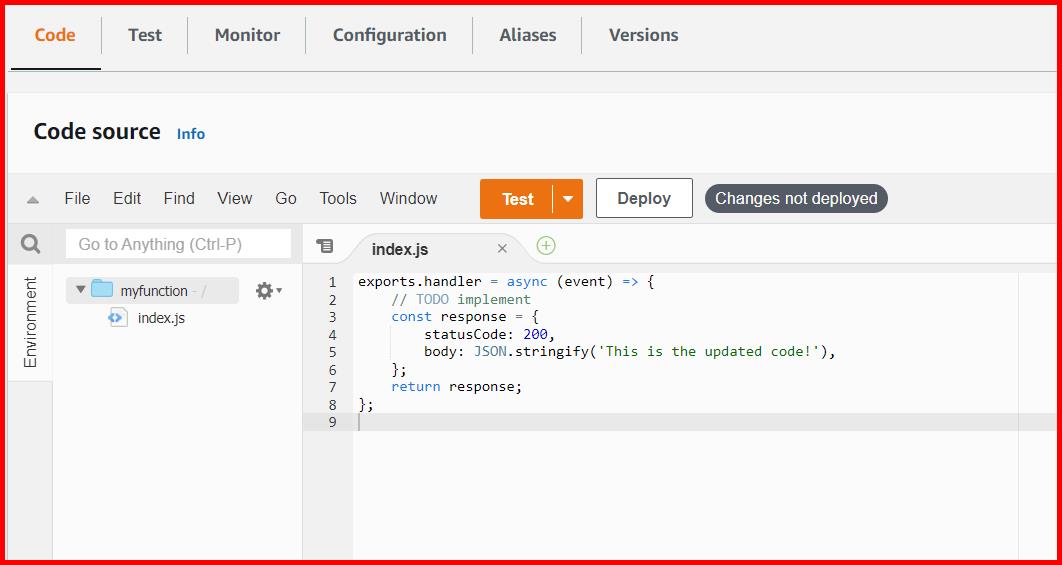The image size is (1062, 565).
Task: Close the index.js editor tab
Action: [x=502, y=249]
